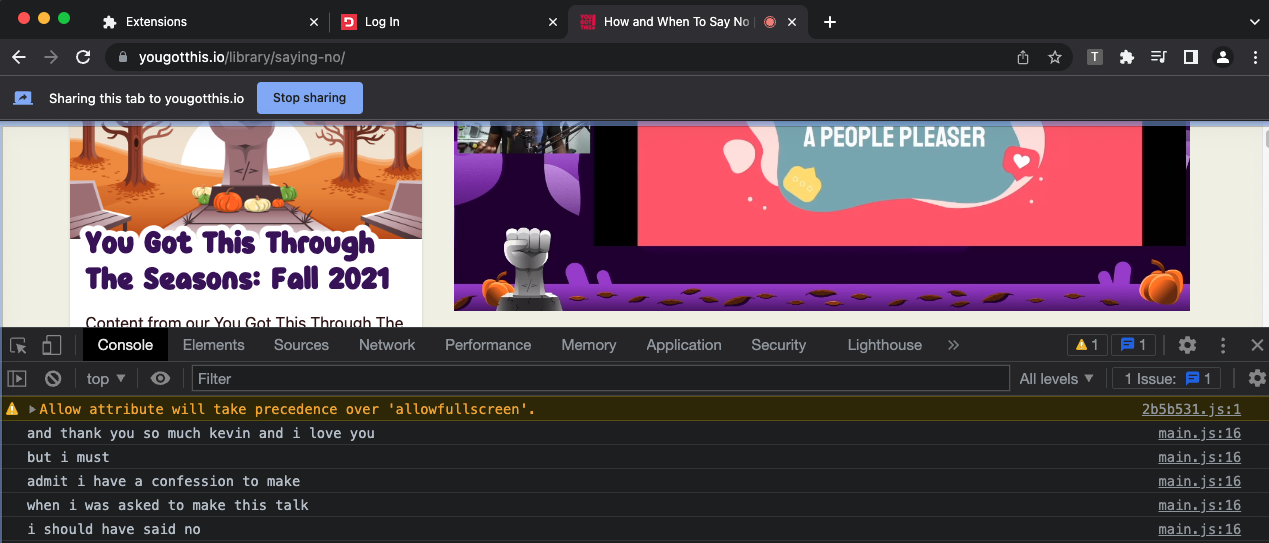This screenshot has height=543, width=1269.
Task: Click the warning count badge
Action: click(1086, 345)
